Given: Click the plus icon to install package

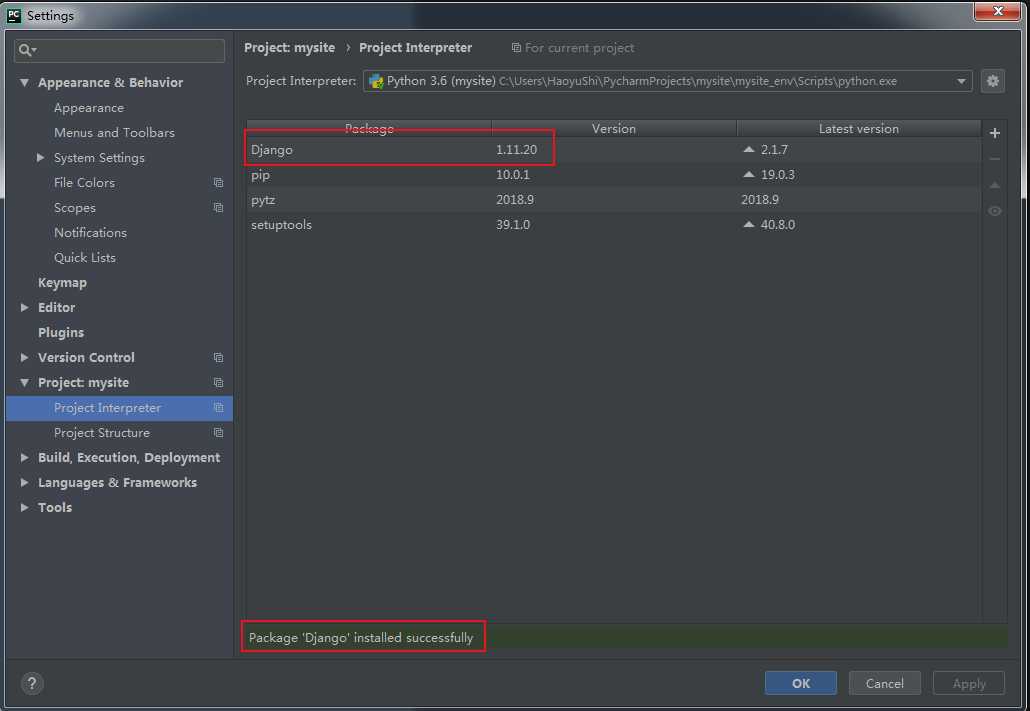Looking at the screenshot, I should 995,133.
